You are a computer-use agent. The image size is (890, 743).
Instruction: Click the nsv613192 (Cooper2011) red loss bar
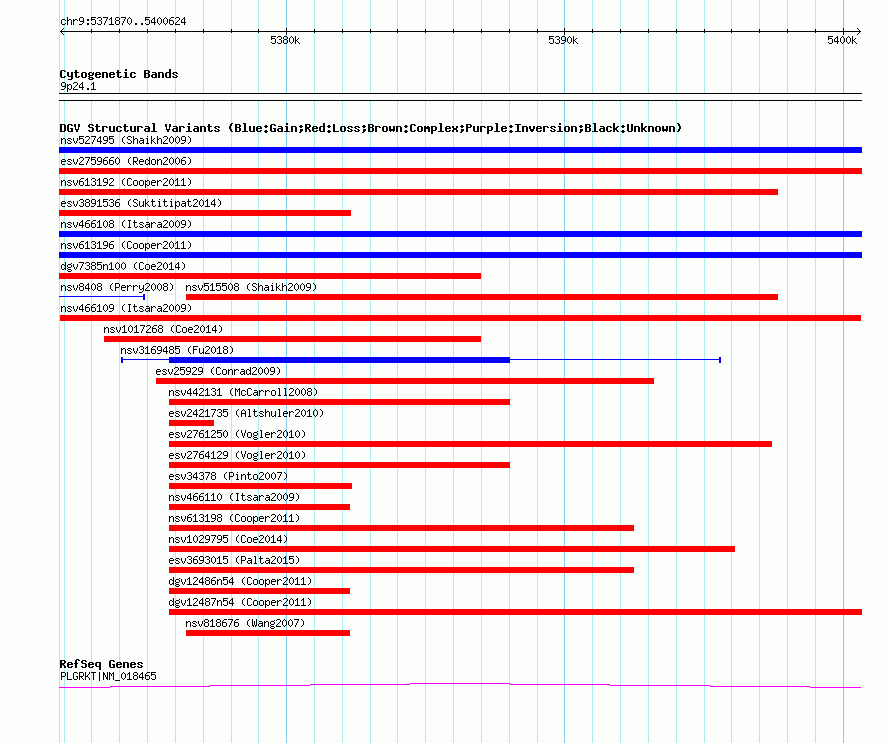(418, 192)
